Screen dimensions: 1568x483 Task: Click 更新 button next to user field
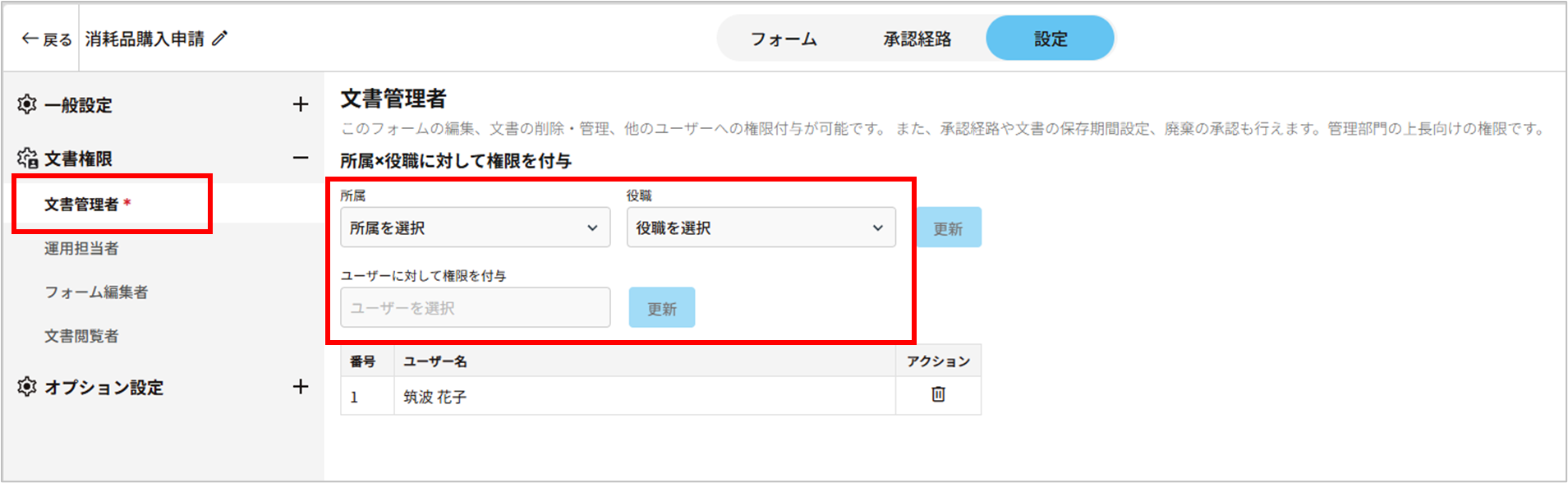click(x=662, y=308)
